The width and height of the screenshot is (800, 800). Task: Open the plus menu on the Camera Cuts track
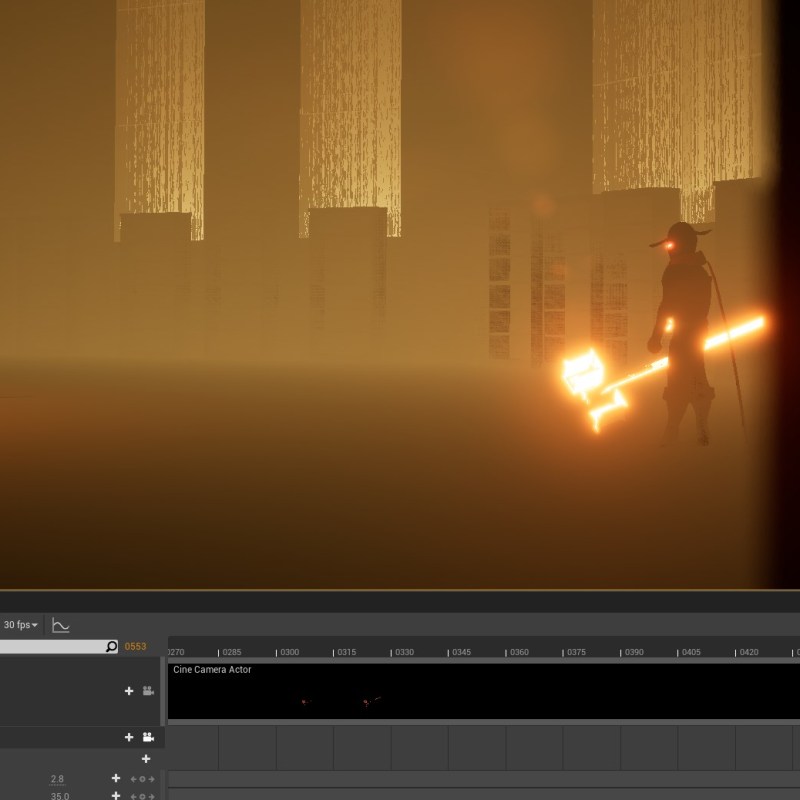pyautogui.click(x=128, y=691)
